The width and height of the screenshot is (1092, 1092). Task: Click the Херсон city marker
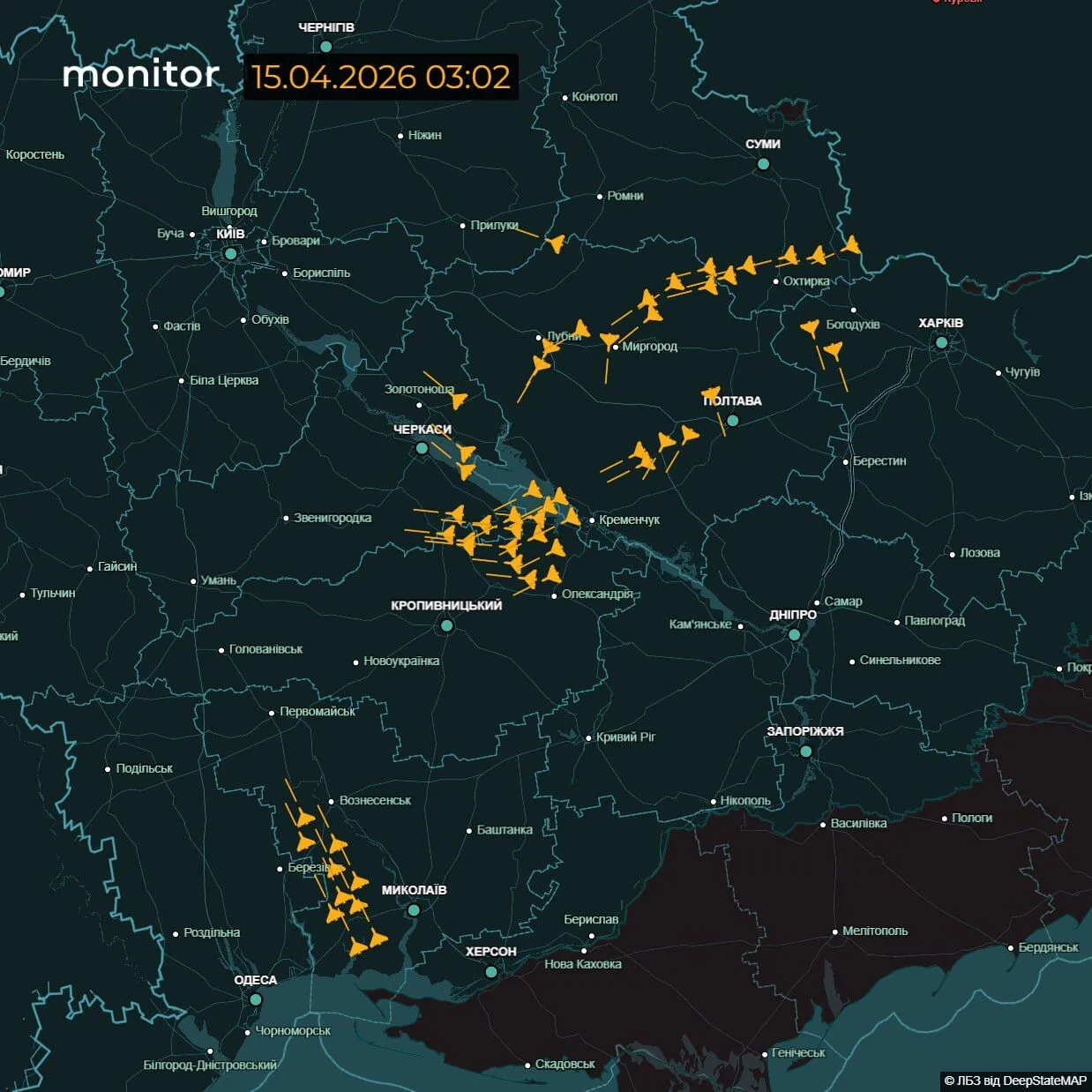491,971
